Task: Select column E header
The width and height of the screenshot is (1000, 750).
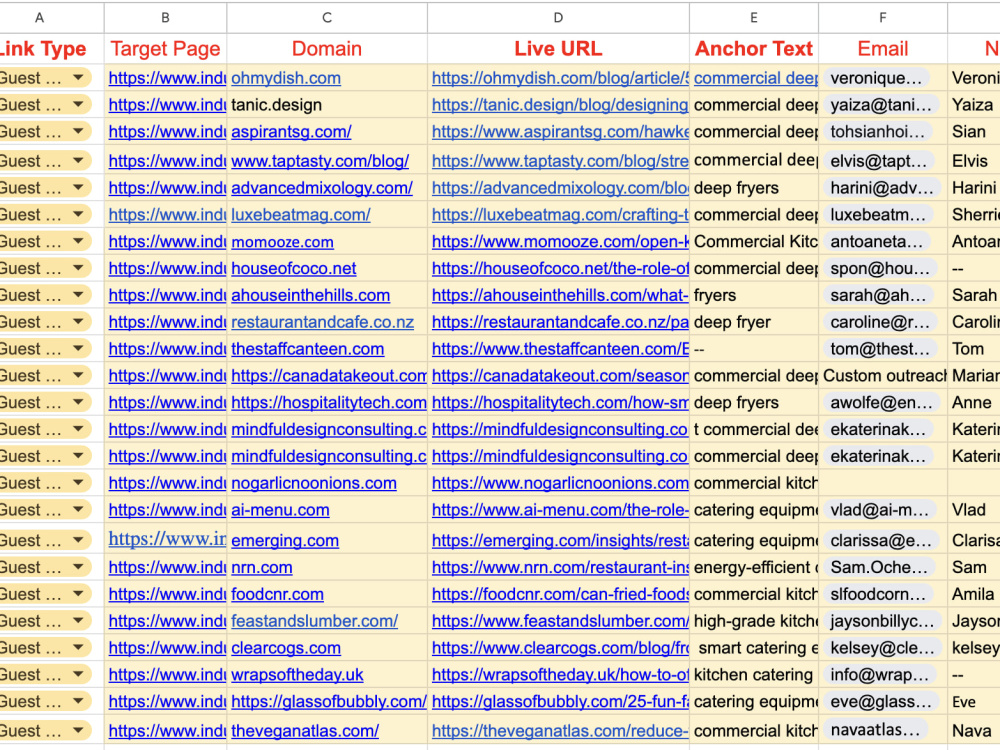Action: pyautogui.click(x=754, y=18)
